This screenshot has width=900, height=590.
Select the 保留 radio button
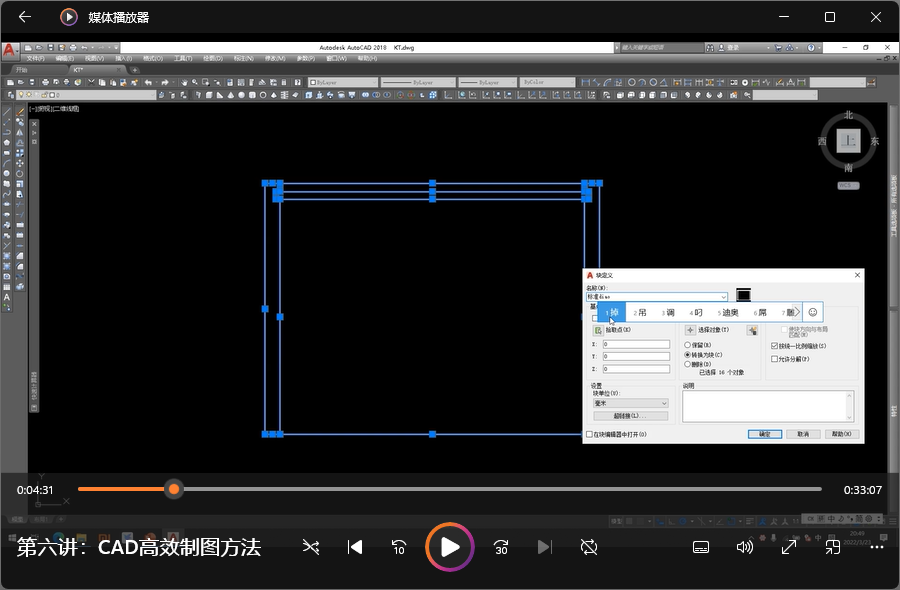[687, 345]
